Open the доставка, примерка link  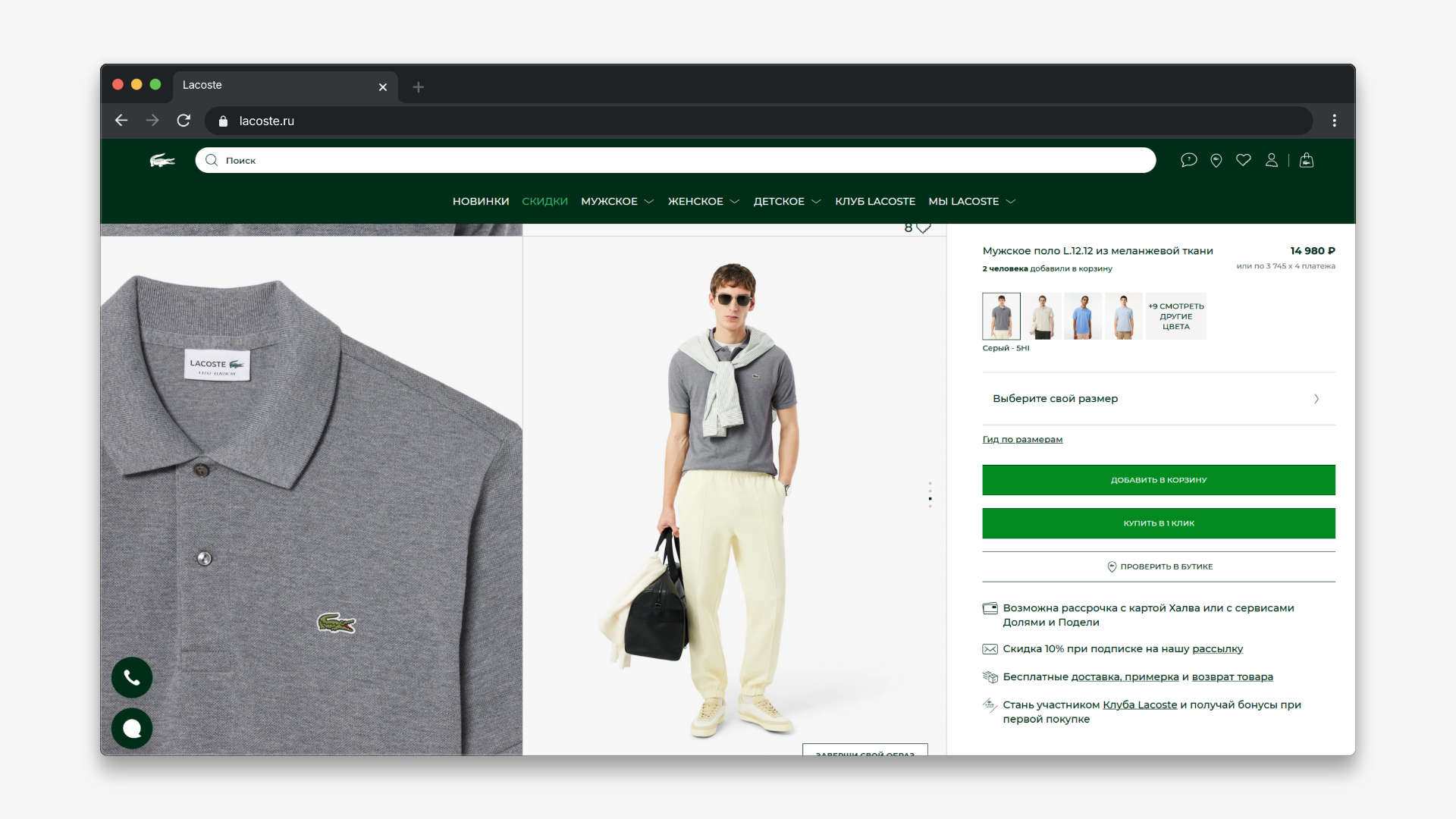point(1125,677)
